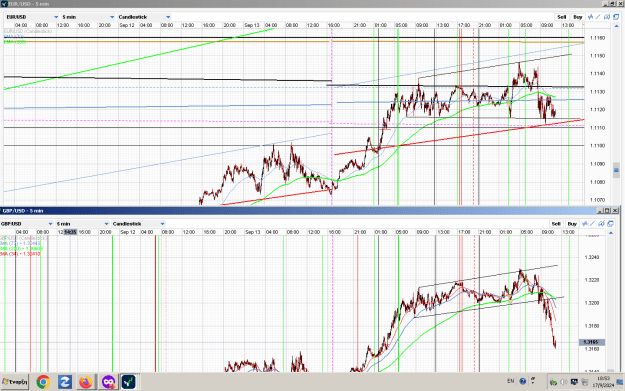
Task: Open Candlestick chart type dropdown in EUR/USD chart
Action: tap(144, 17)
